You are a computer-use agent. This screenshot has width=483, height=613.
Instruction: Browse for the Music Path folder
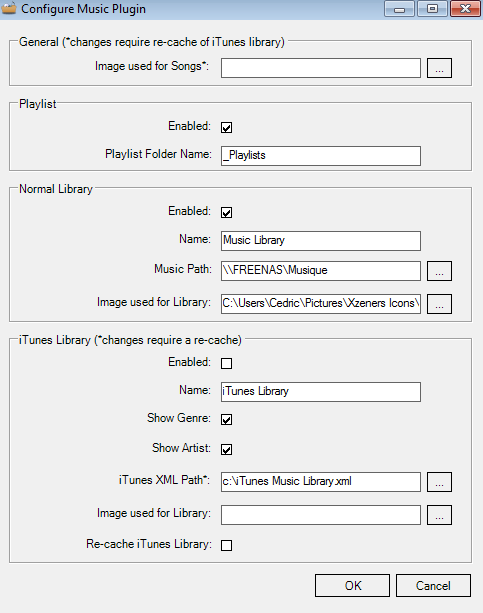439,271
